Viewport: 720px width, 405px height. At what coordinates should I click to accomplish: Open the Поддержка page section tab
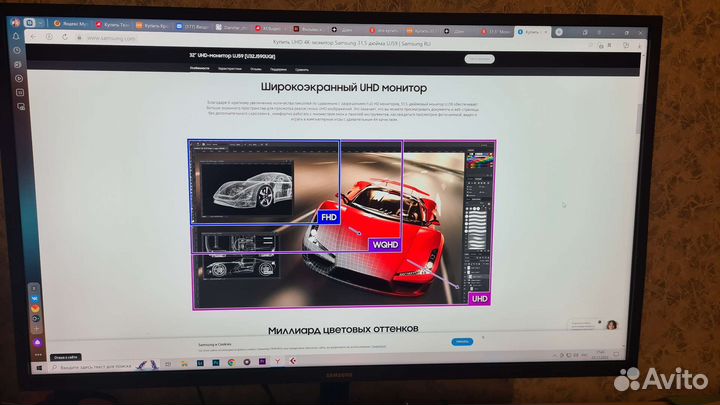click(278, 69)
